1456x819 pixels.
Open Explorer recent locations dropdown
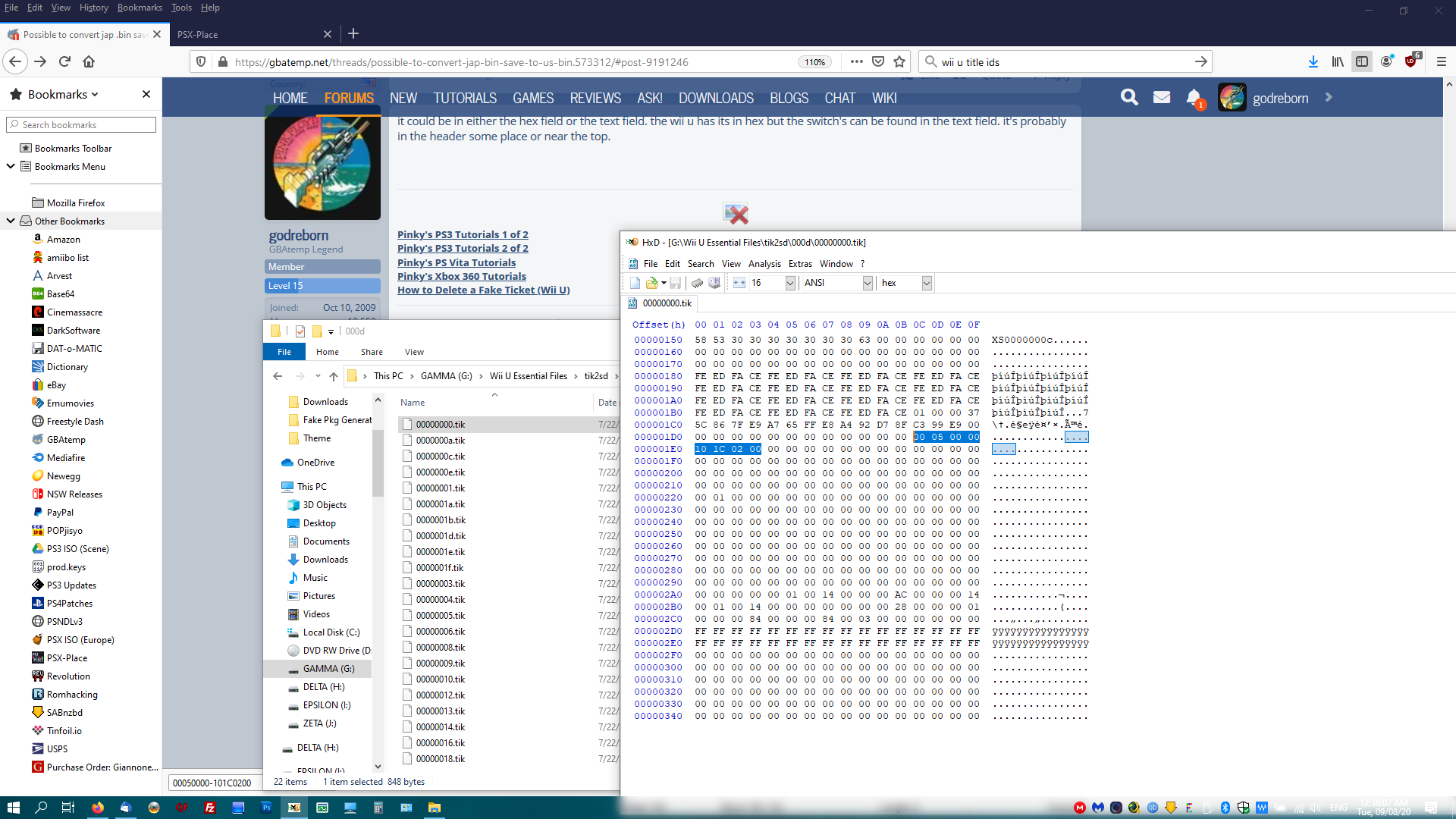318,376
